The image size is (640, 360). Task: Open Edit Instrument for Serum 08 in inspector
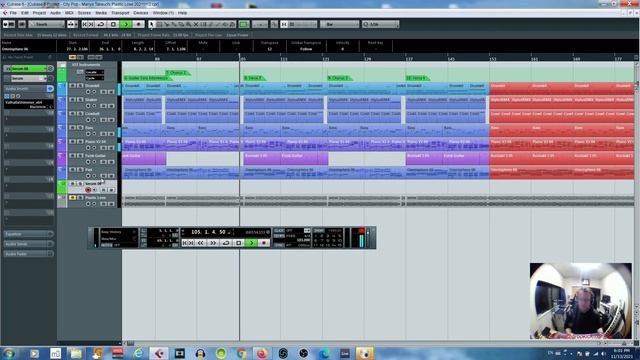(51, 69)
